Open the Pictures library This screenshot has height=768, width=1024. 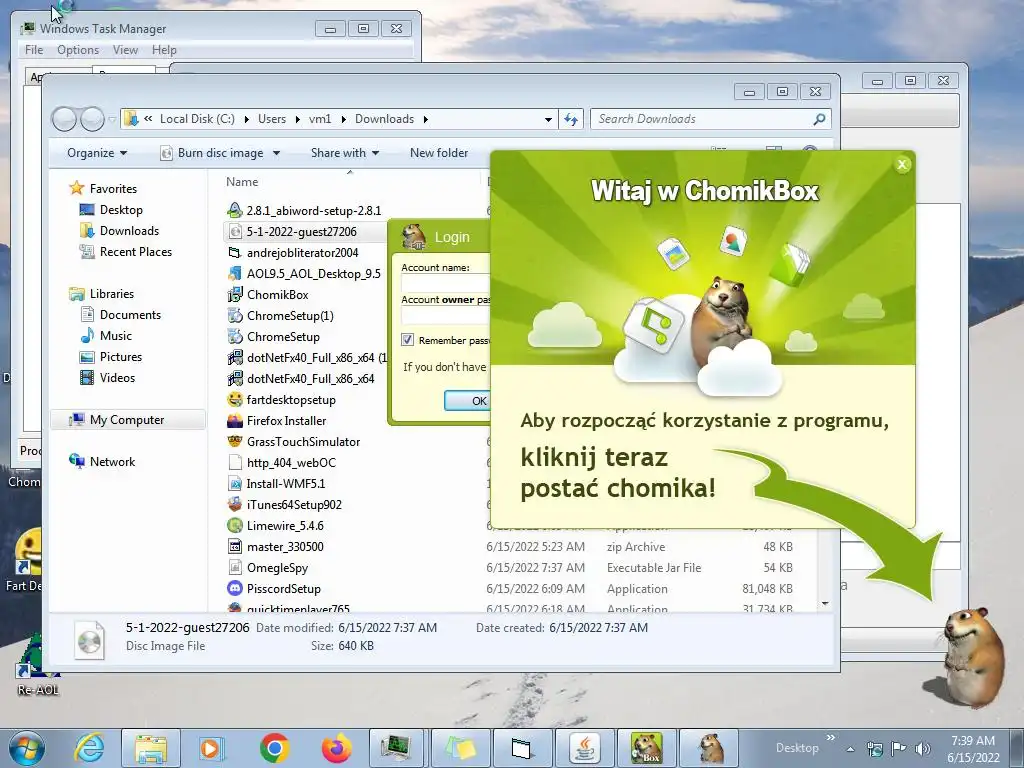(120, 357)
